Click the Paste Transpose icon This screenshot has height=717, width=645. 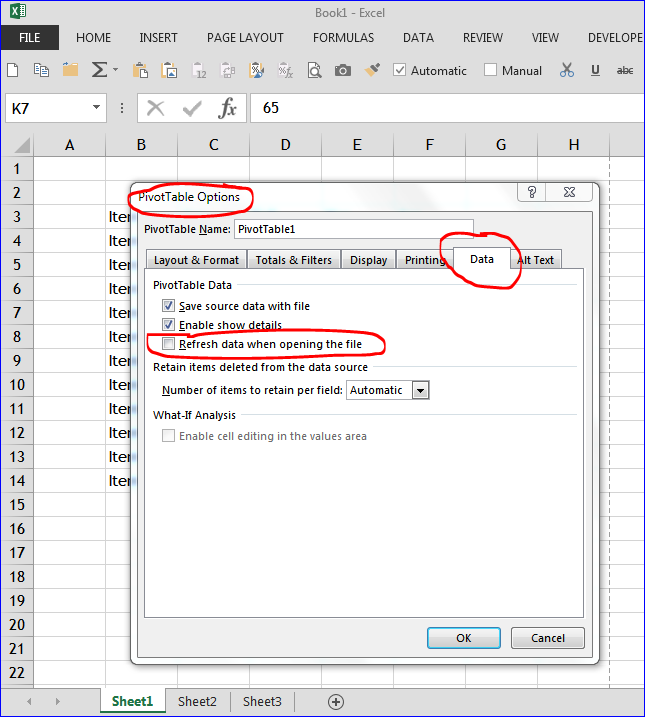[x=228, y=70]
